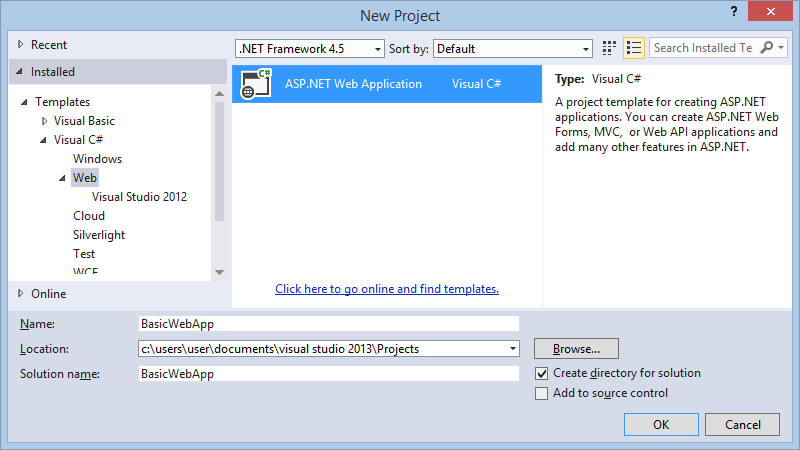
Task: Expand the Location path dropdown
Action: pos(512,349)
